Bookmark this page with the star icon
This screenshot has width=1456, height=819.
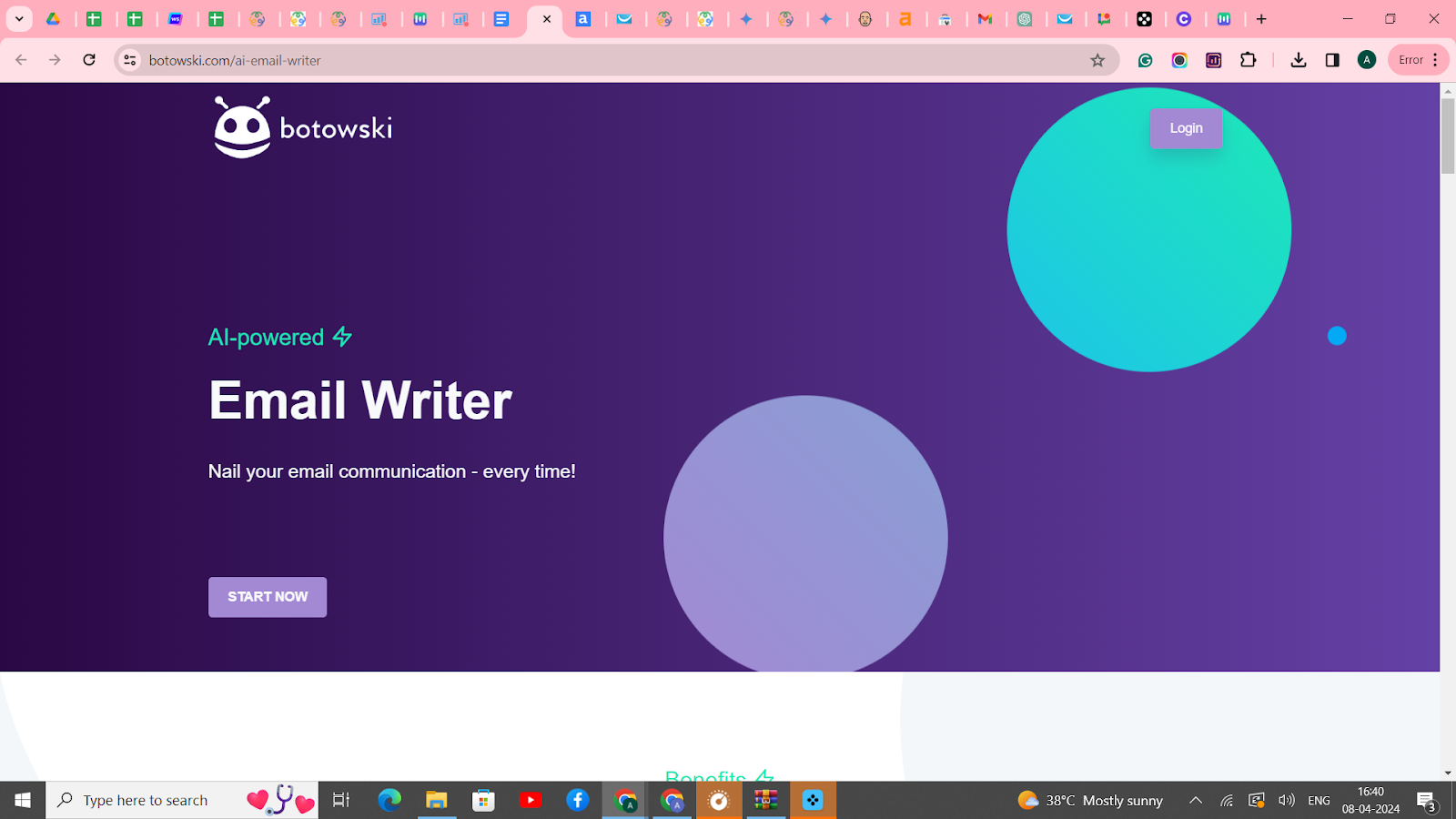pyautogui.click(x=1097, y=60)
